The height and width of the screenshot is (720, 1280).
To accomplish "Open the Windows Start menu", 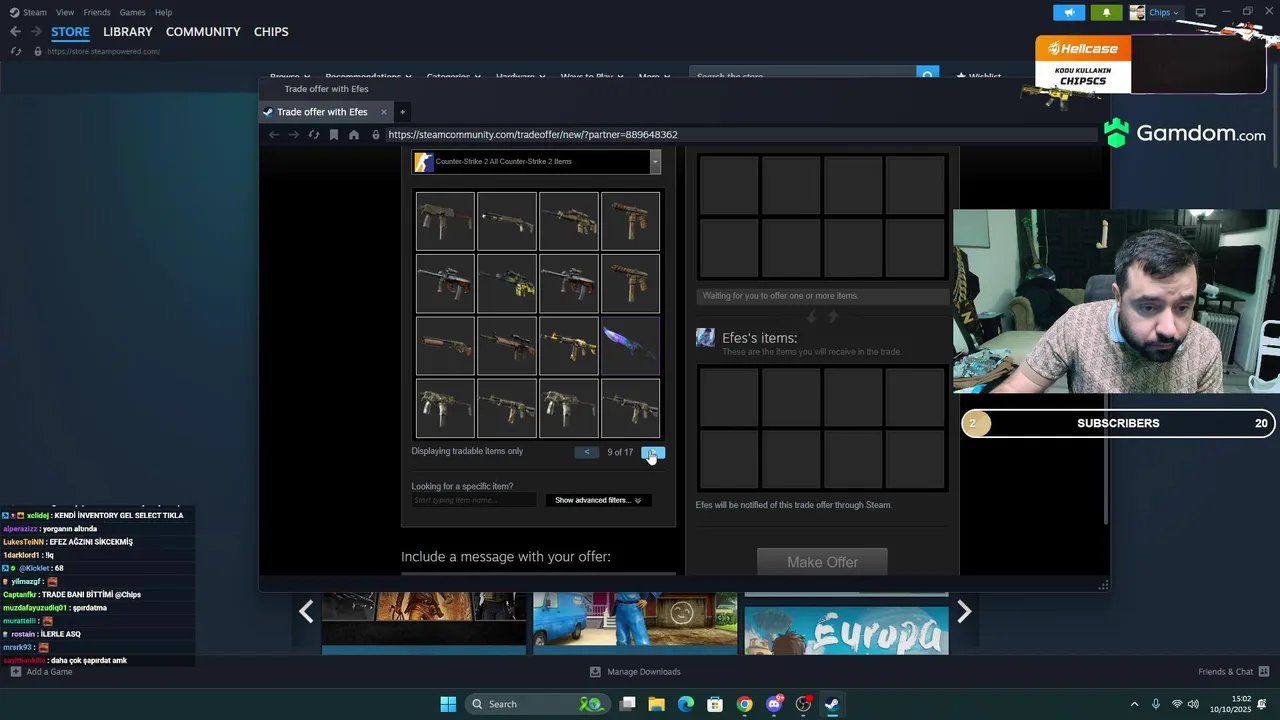I will [x=448, y=704].
